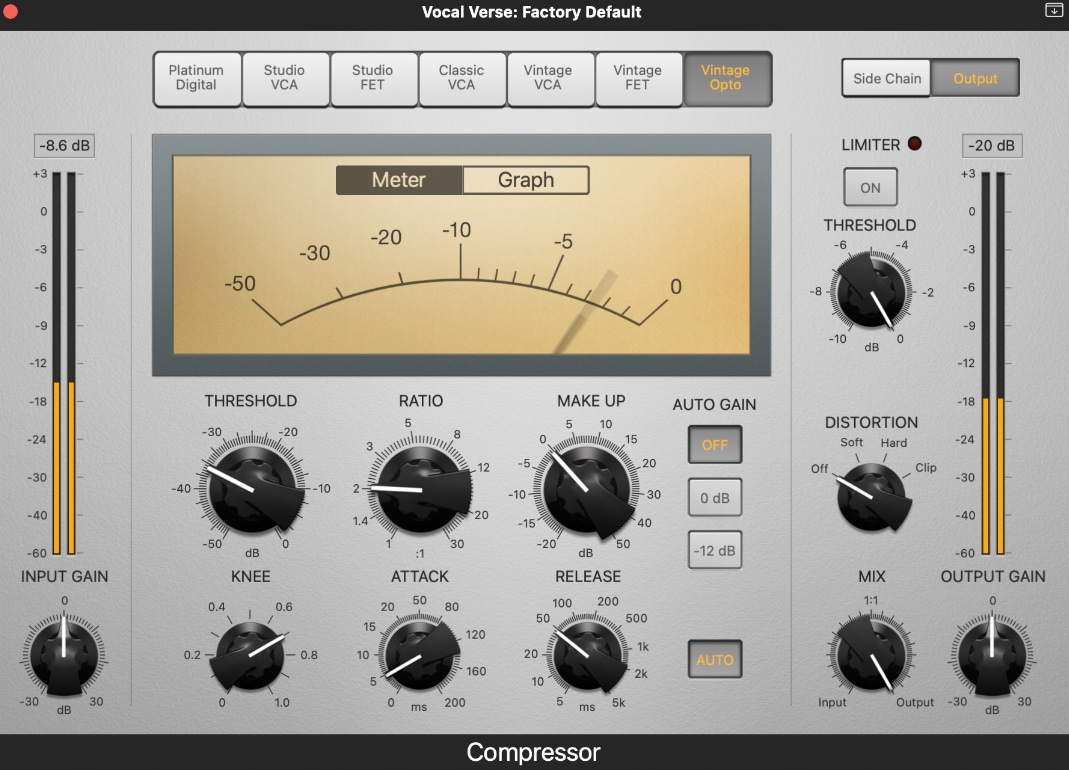This screenshot has height=770, width=1069.
Task: Set Auto Gain to 0 dB
Action: click(714, 497)
